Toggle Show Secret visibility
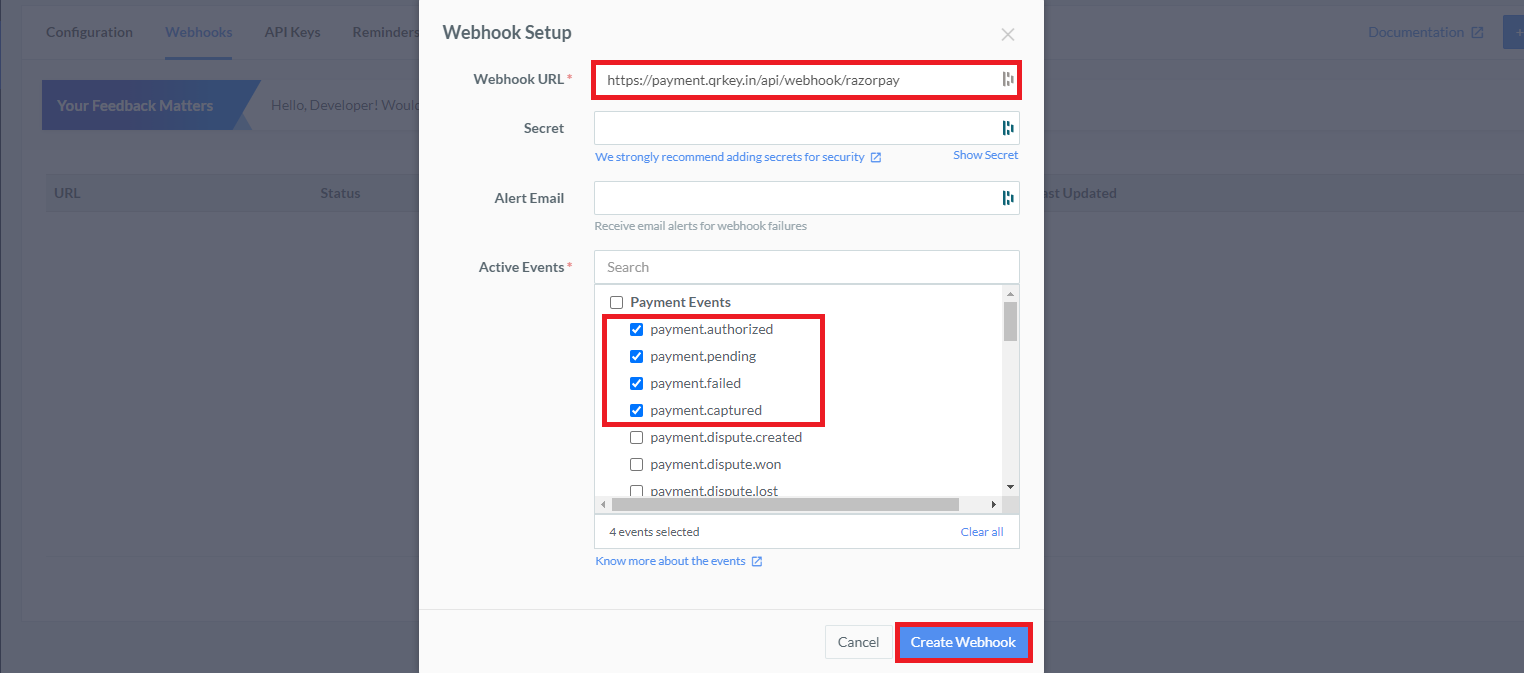 [x=985, y=154]
